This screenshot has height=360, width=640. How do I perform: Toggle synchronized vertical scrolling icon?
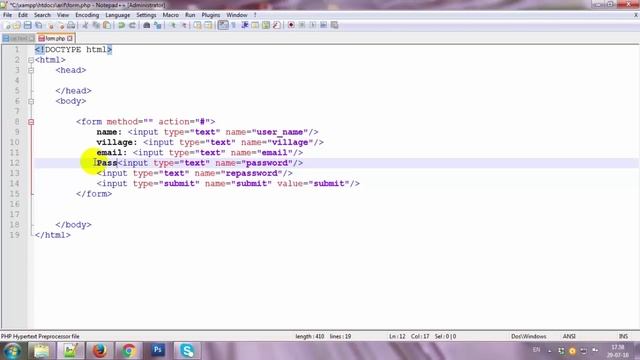tap(198, 25)
